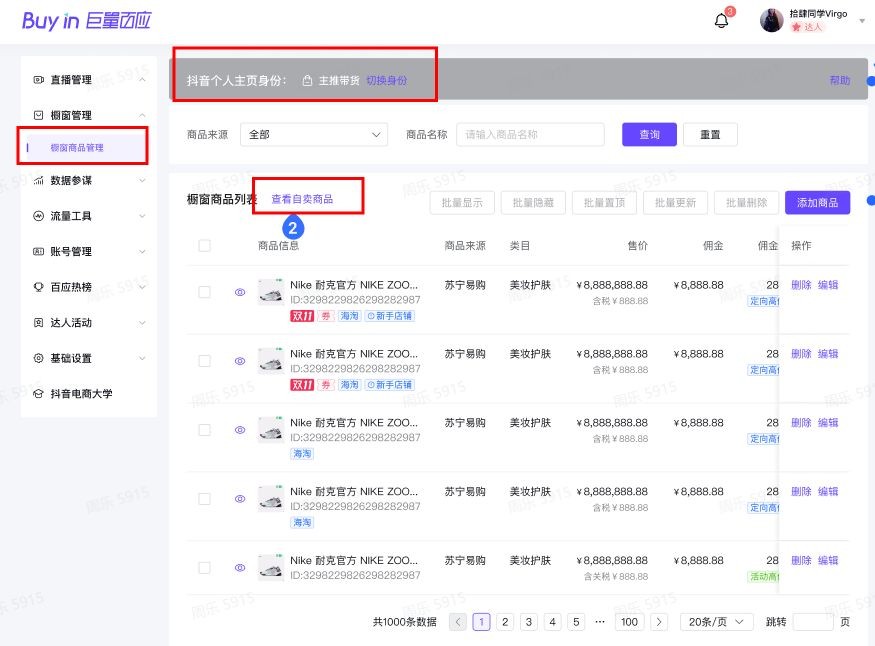Click the 数据参谋 chart icon
Viewport: 875px width, 646px height.
[x=39, y=180]
